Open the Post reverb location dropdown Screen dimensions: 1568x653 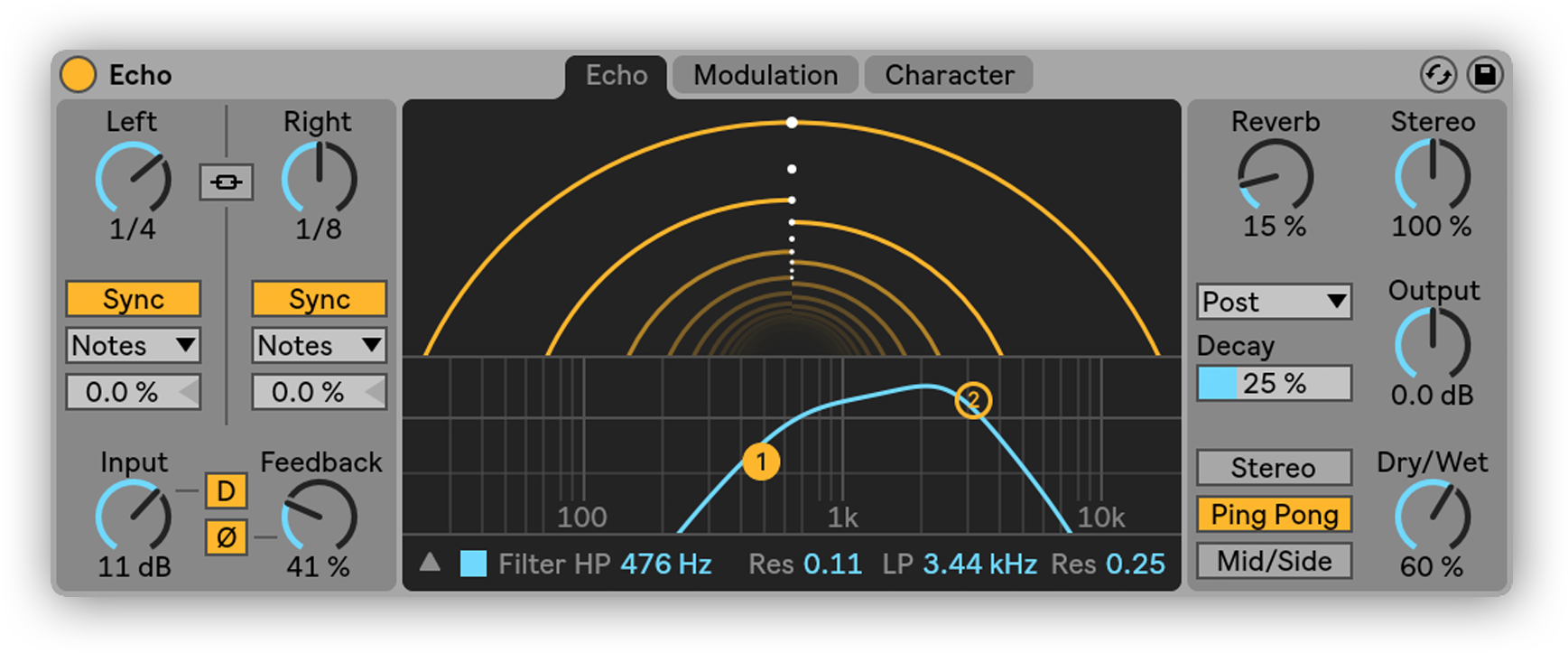1274,302
